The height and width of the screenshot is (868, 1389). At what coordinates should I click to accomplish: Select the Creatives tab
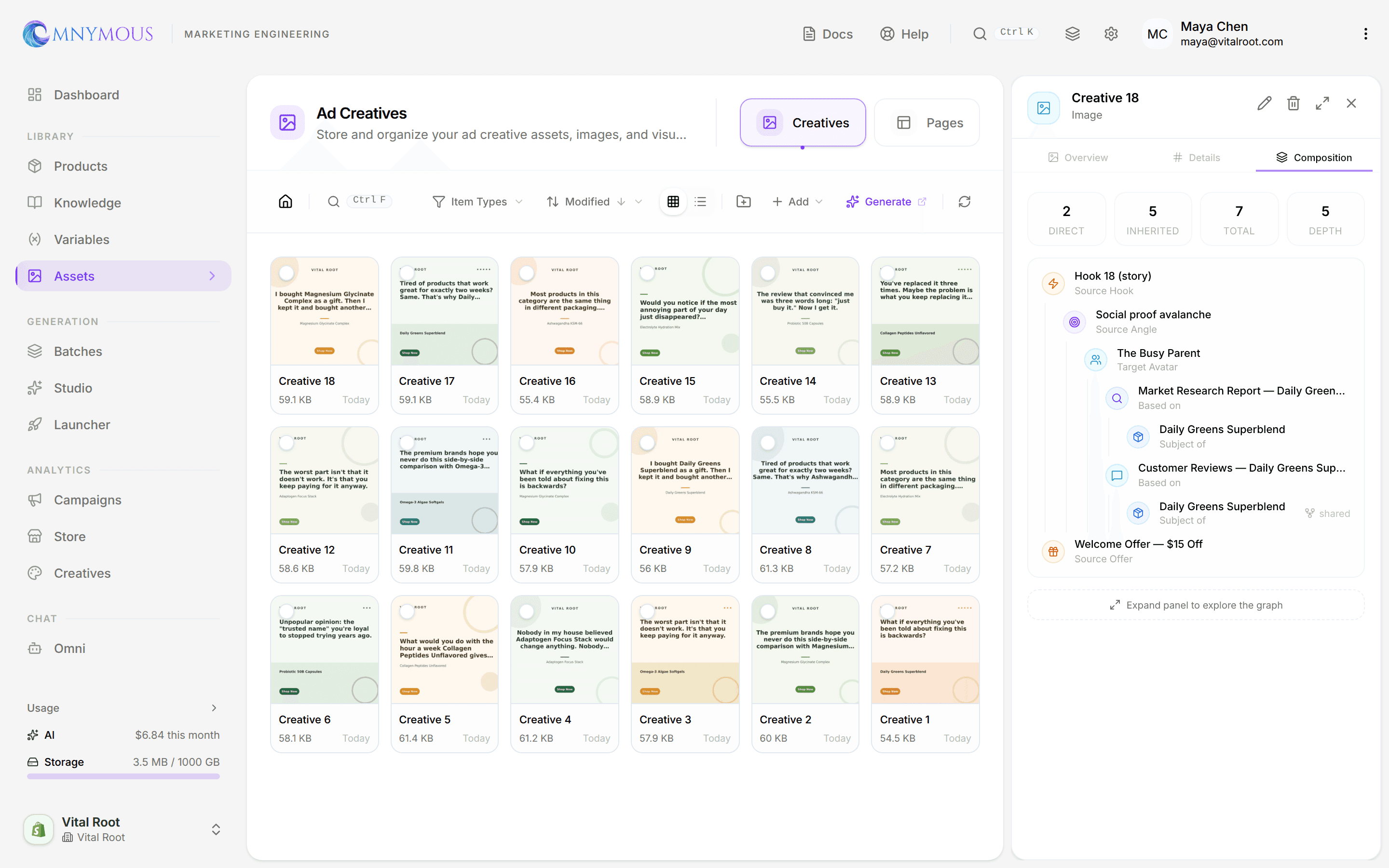[803, 123]
